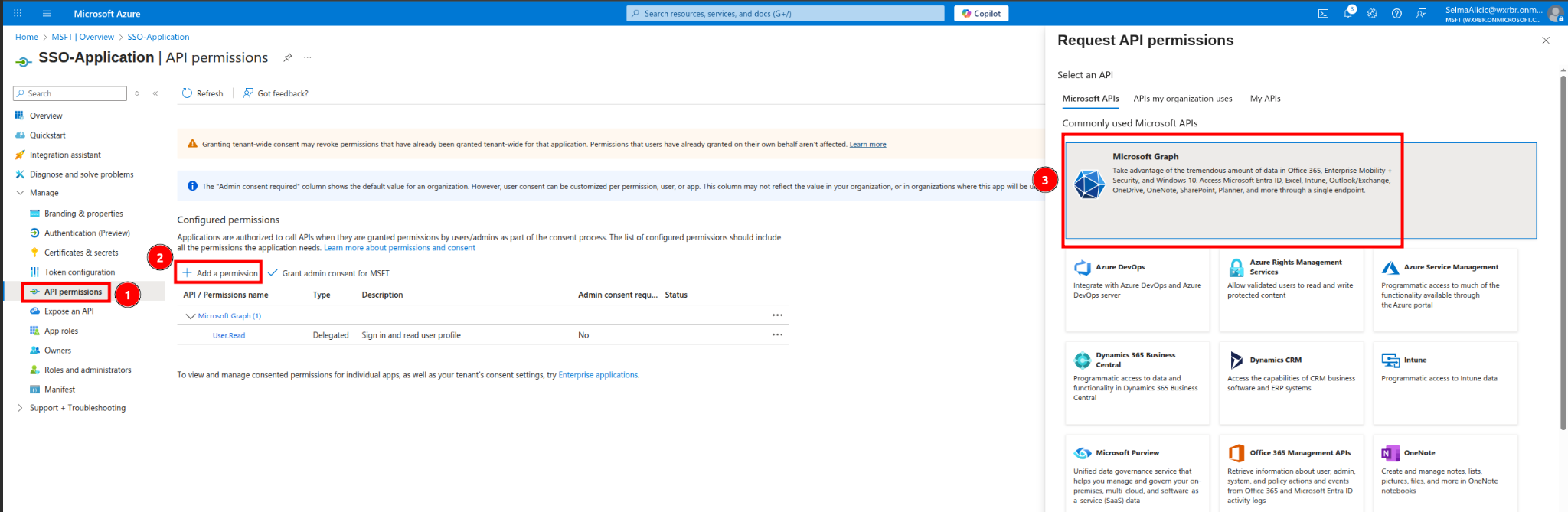Click the Copilot button
The image size is (1568, 512).
pyautogui.click(x=981, y=13)
